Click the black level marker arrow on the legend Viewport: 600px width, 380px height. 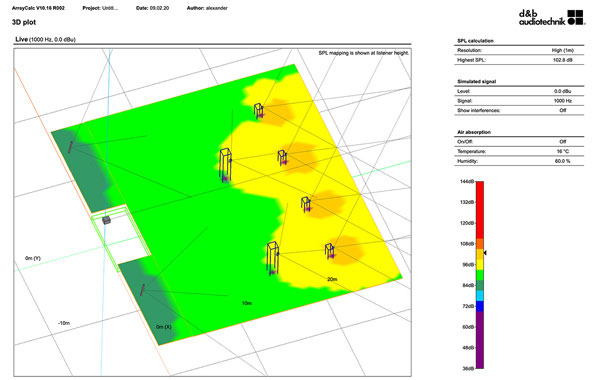point(485,253)
